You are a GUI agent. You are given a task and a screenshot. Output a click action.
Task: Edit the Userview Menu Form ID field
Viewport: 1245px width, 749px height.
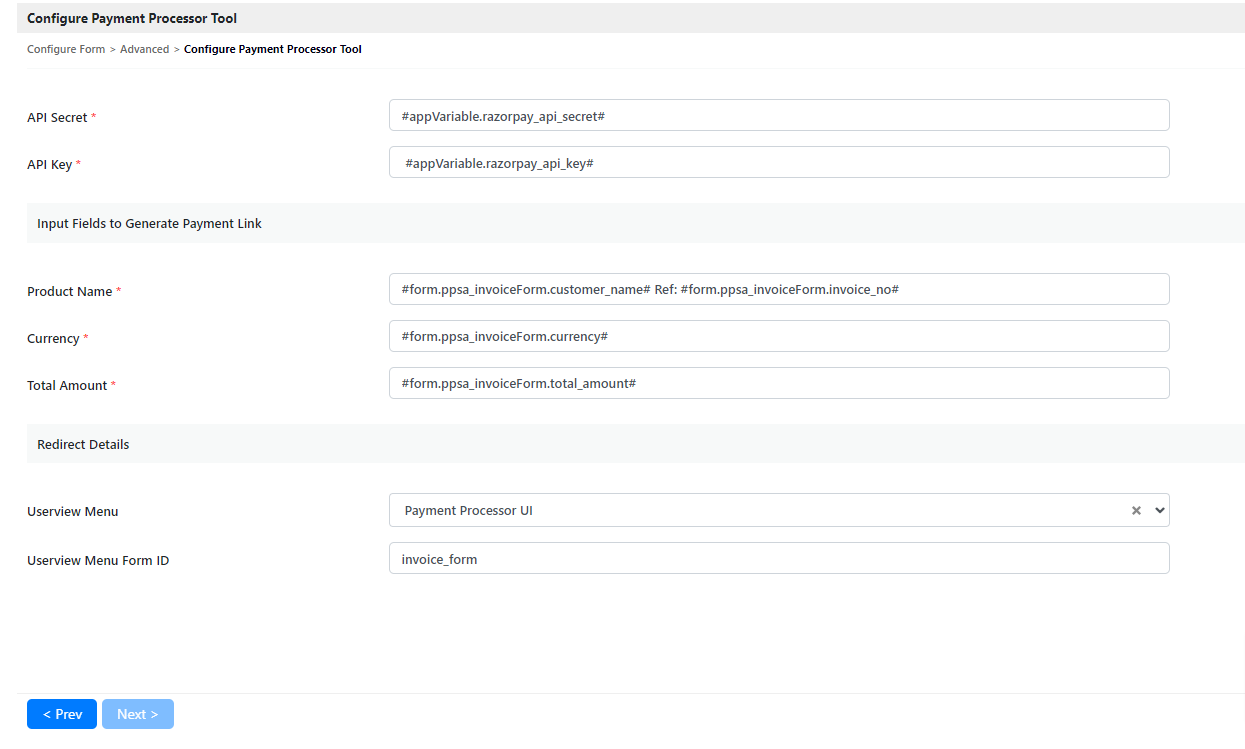(778, 558)
